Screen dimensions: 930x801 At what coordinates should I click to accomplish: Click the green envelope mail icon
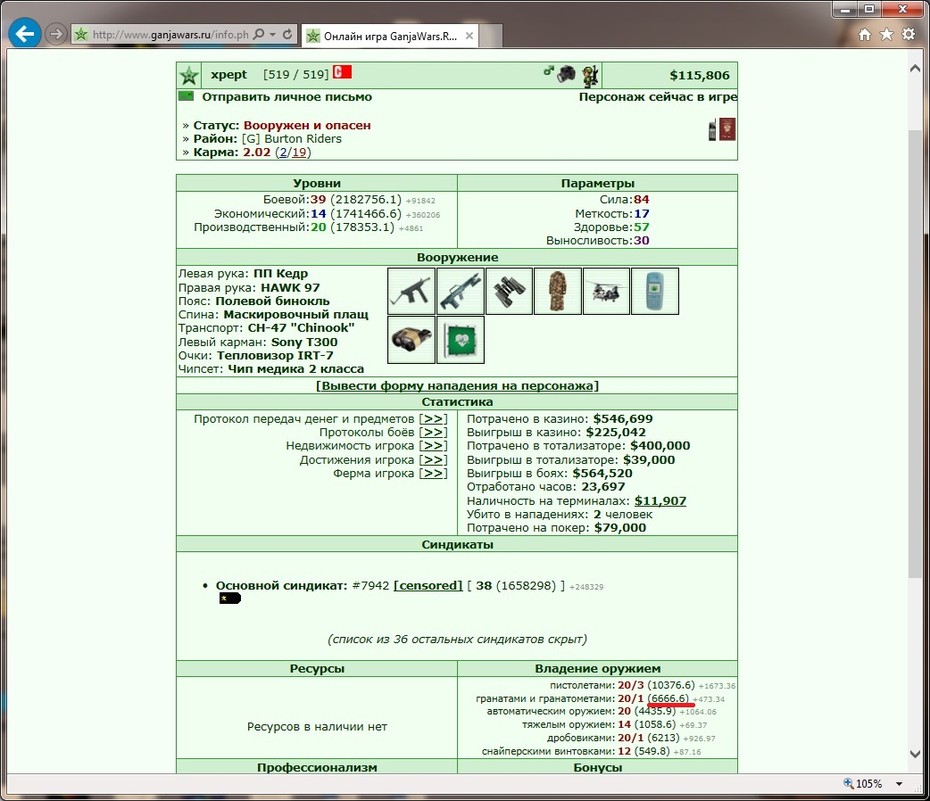click(186, 96)
